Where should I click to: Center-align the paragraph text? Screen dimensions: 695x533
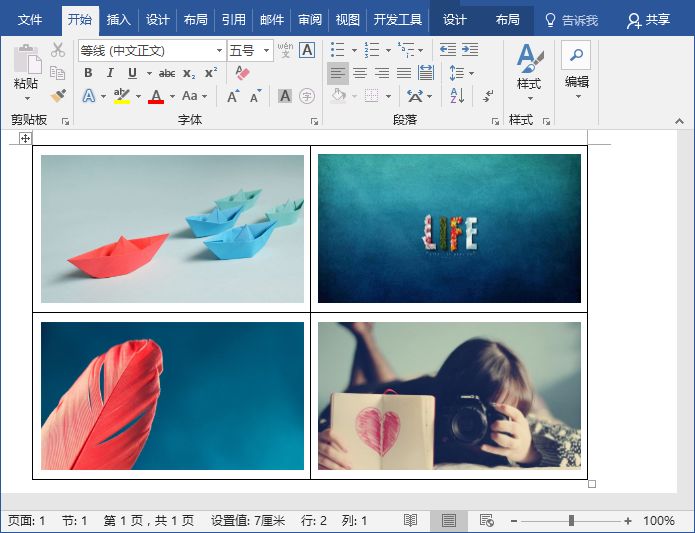[x=360, y=73]
